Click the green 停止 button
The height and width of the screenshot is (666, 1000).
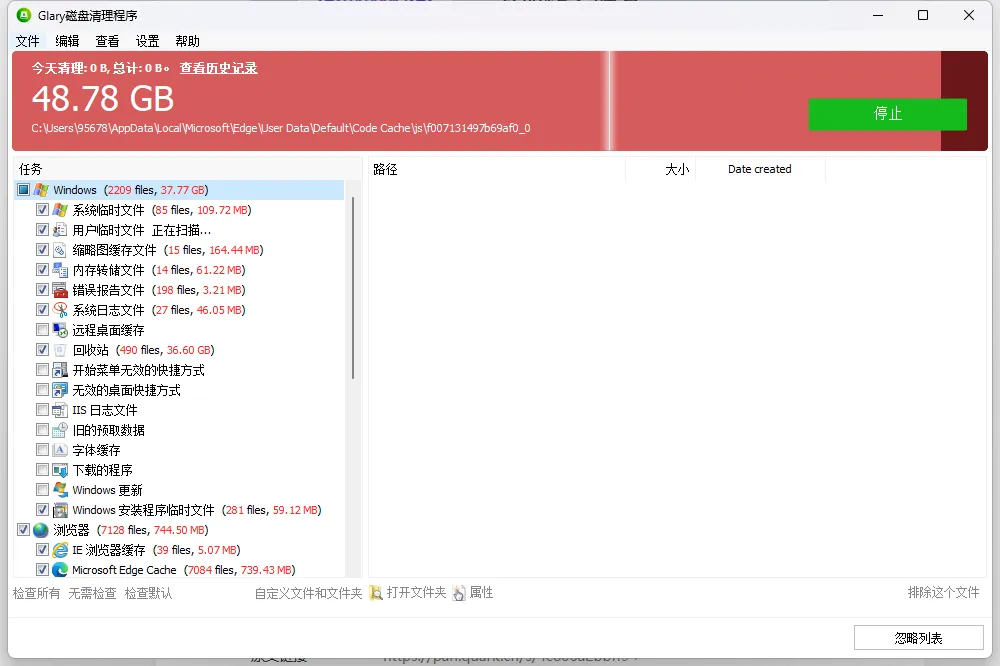(888, 114)
